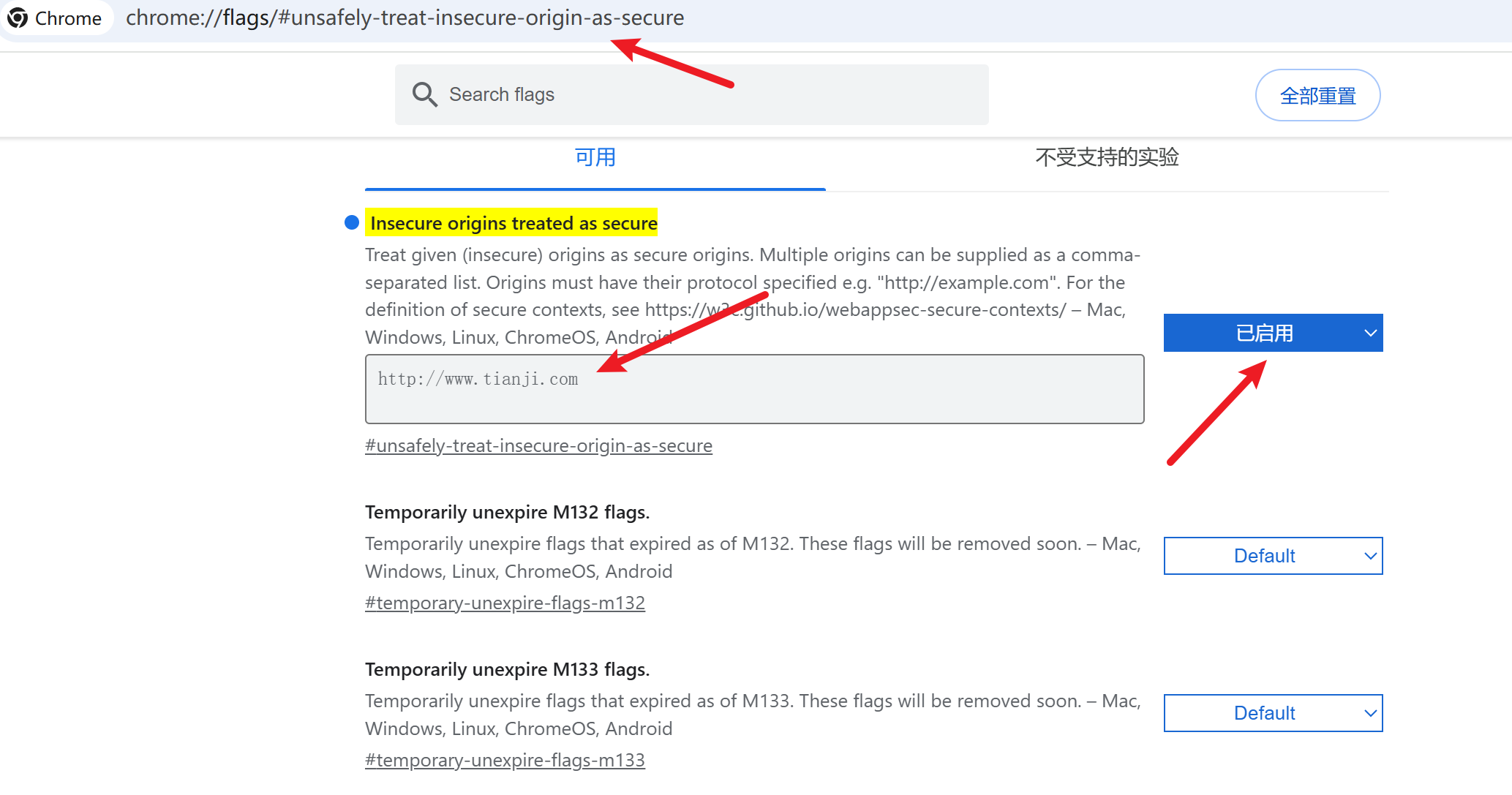Switch to 不受支持的实验 tab
Image resolution: width=1512 pixels, height=795 pixels.
(1106, 158)
